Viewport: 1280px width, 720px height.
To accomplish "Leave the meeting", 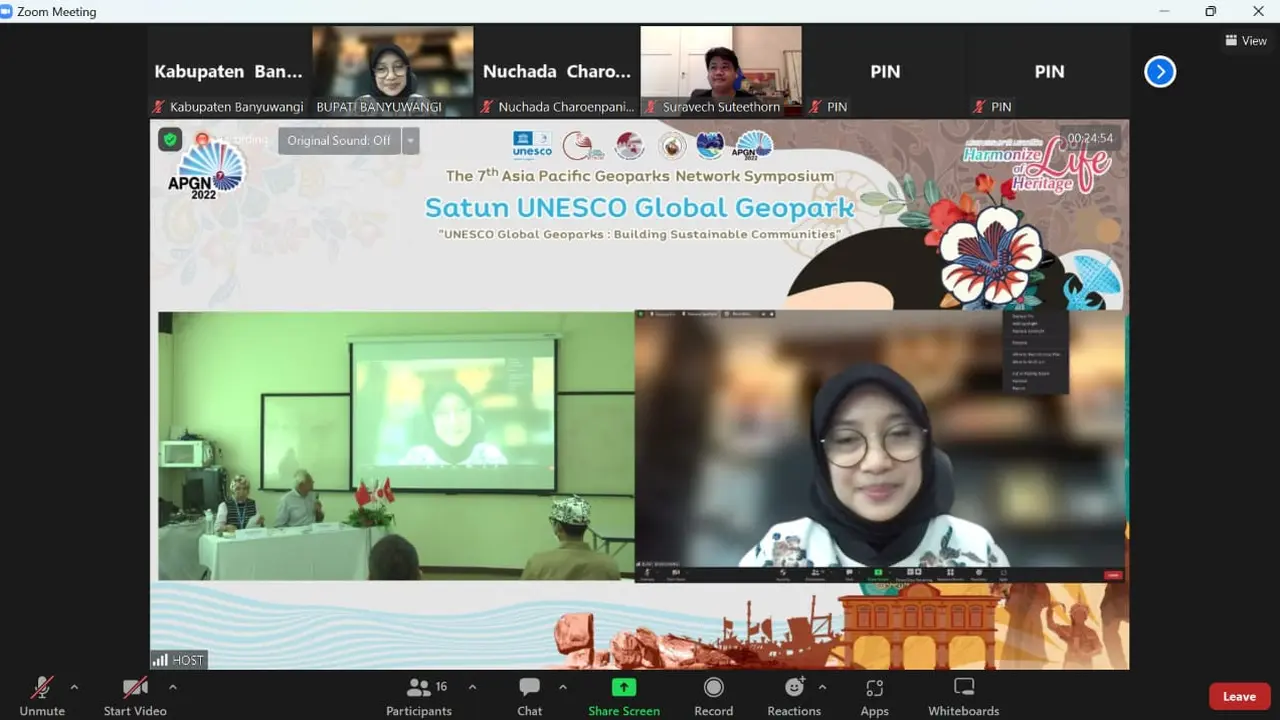I will pos(1239,696).
